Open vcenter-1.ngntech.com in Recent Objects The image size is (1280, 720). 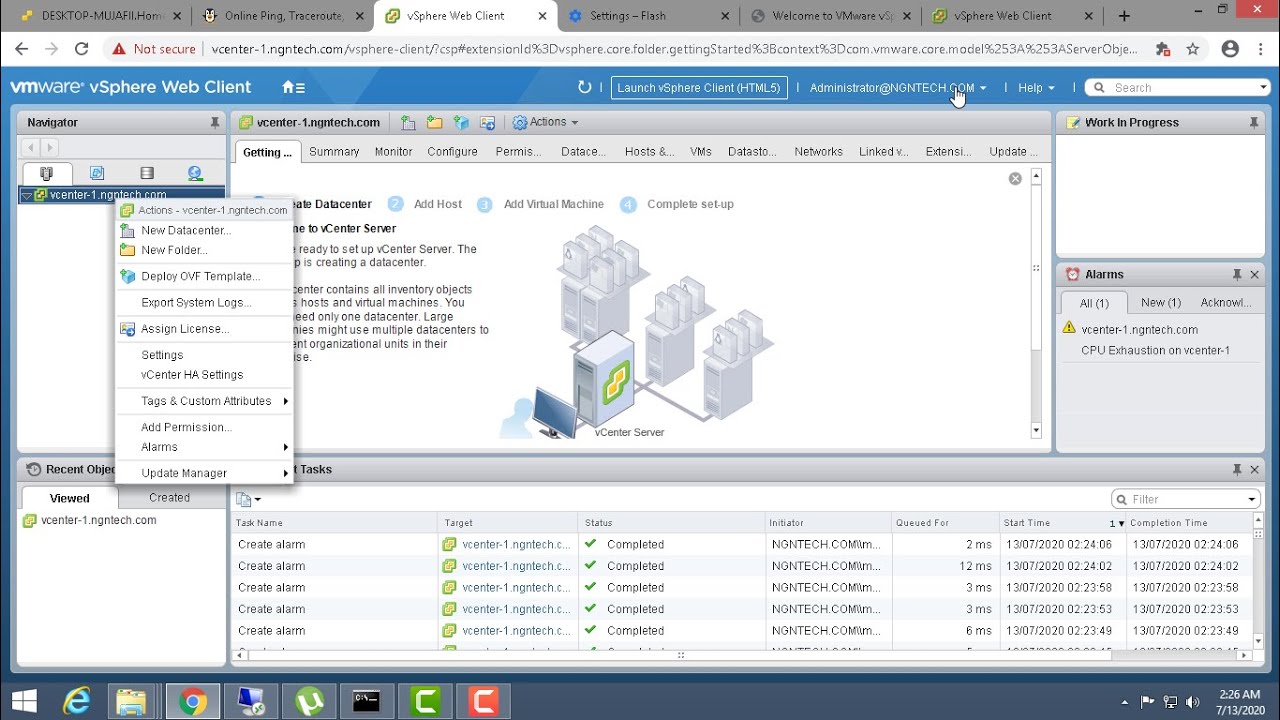(x=98, y=520)
